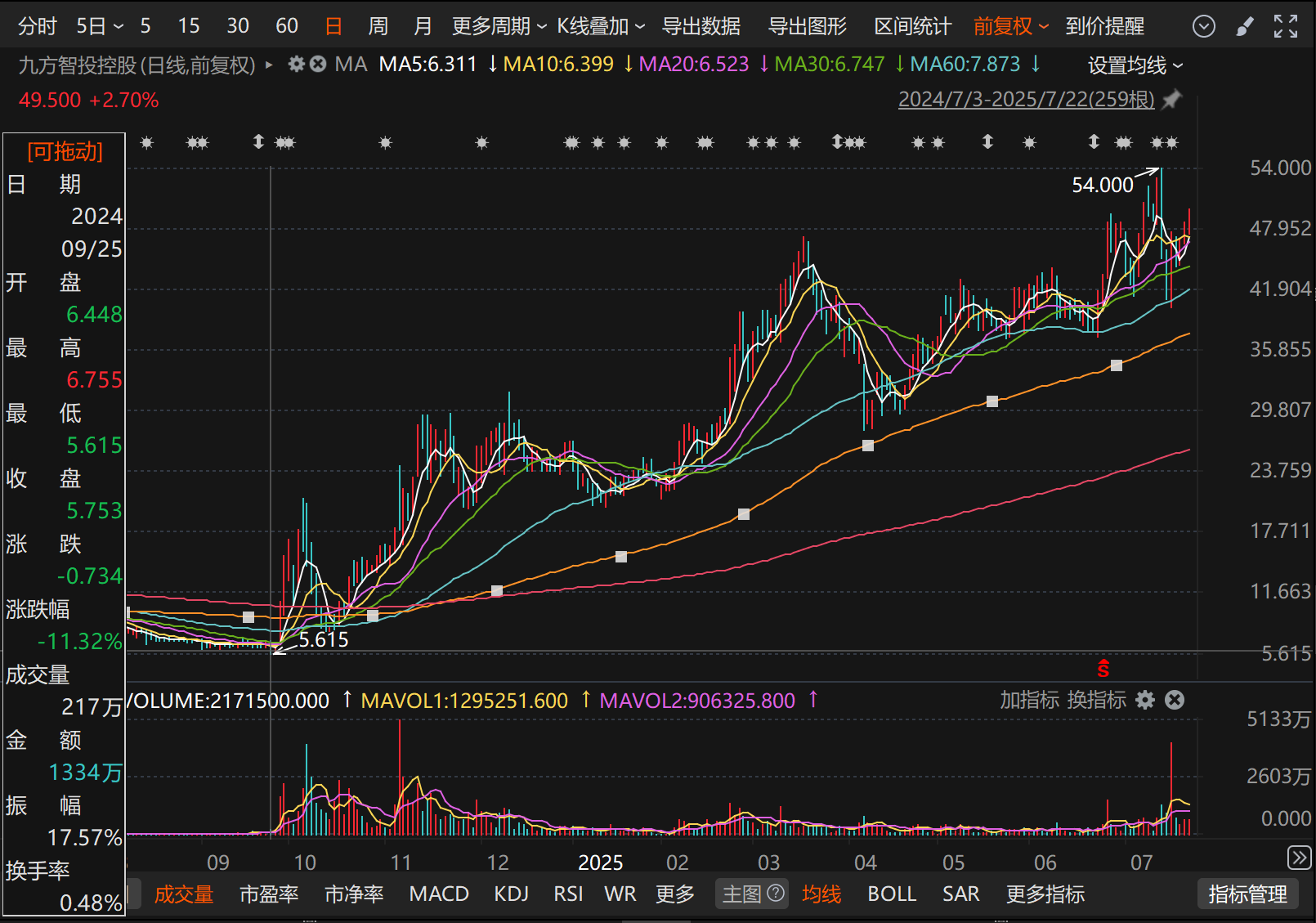The image size is (1316, 923).
Task: Pin the date range with the pushpin icon
Action: coord(1171,100)
